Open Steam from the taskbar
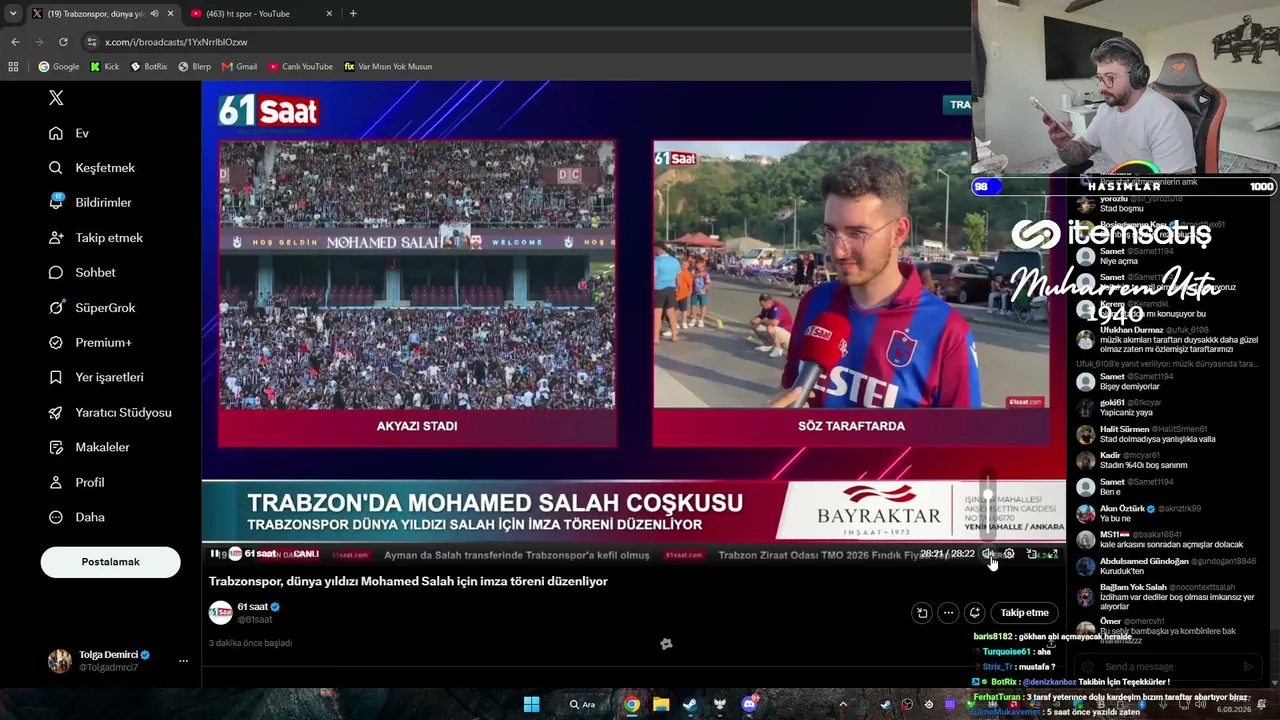 [x=690, y=704]
